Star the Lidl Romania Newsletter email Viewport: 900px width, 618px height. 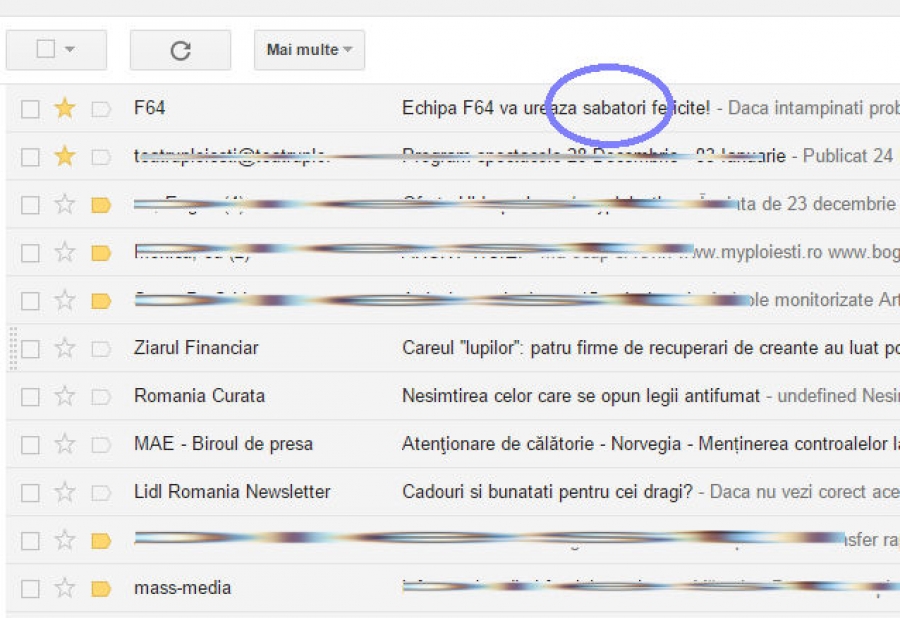click(x=65, y=492)
